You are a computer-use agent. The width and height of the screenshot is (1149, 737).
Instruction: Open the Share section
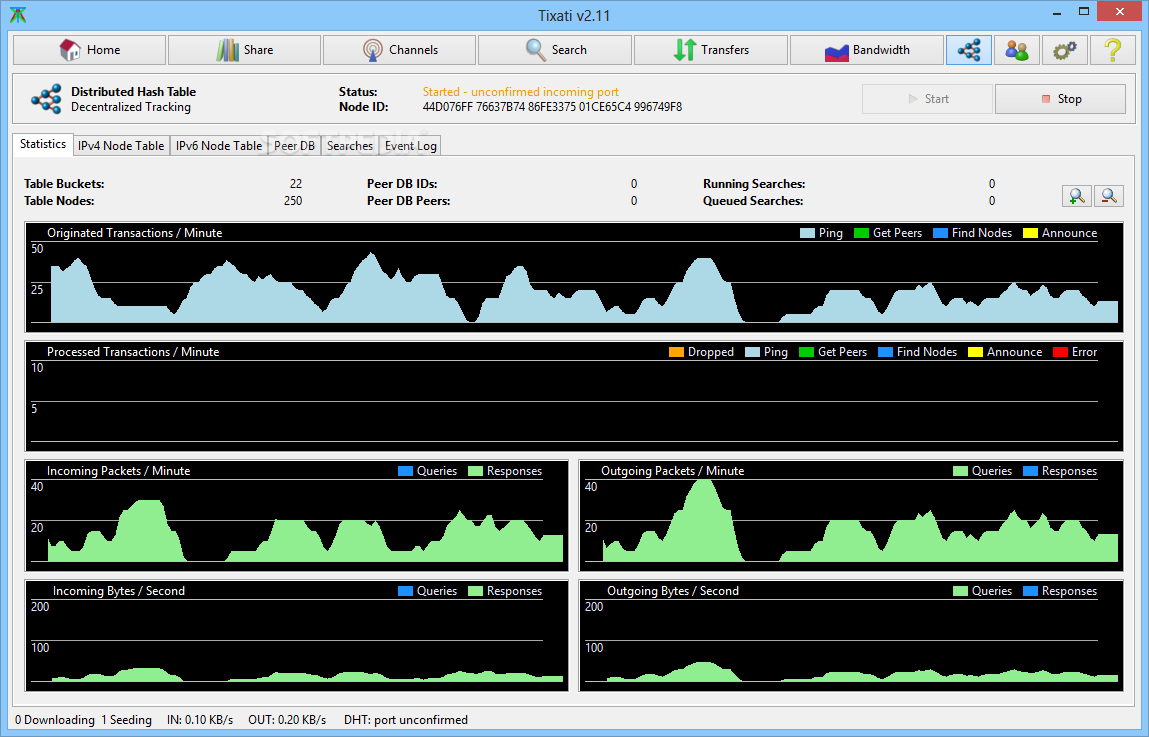(244, 50)
